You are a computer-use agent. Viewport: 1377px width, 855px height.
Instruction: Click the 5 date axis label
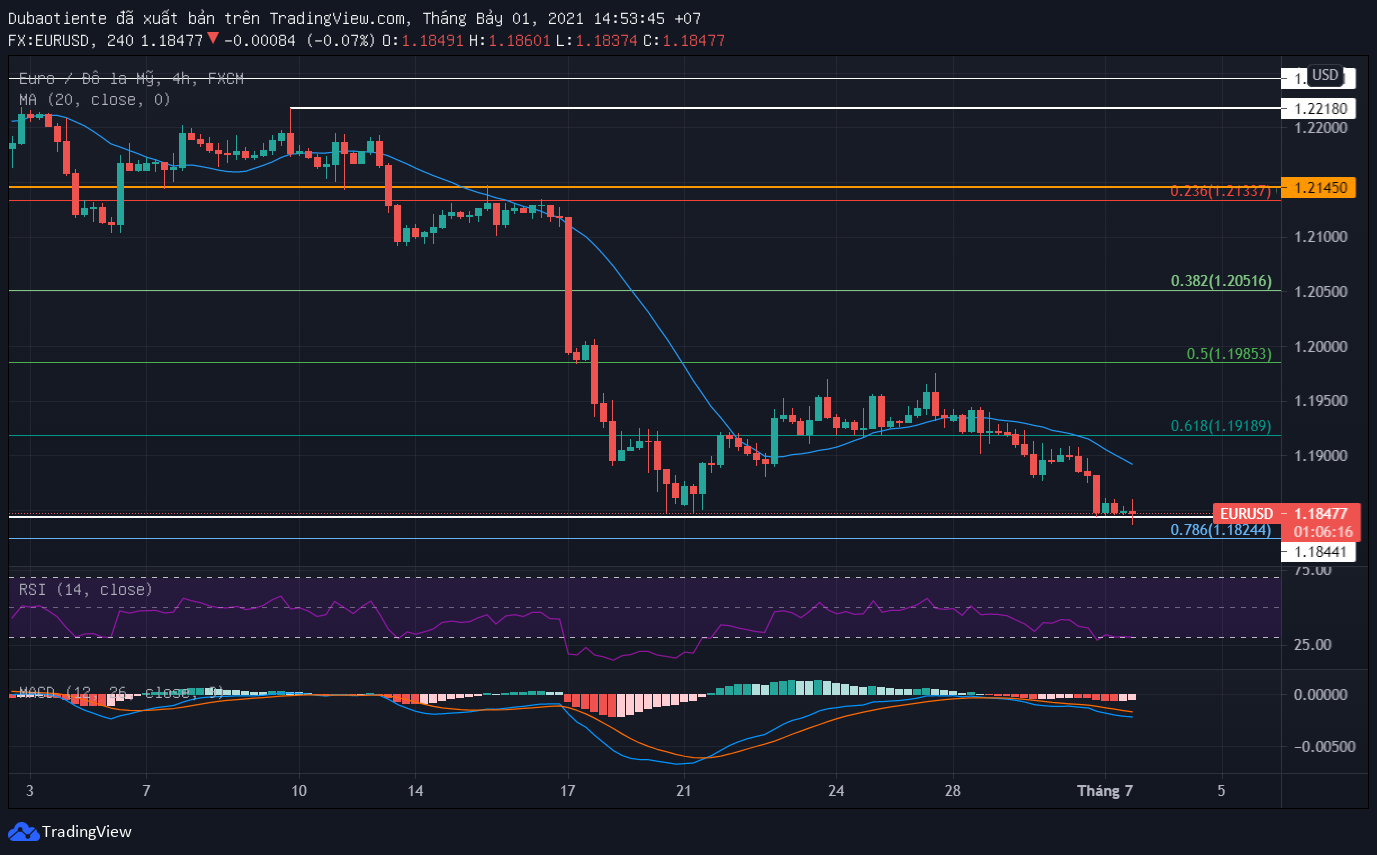coord(1221,791)
